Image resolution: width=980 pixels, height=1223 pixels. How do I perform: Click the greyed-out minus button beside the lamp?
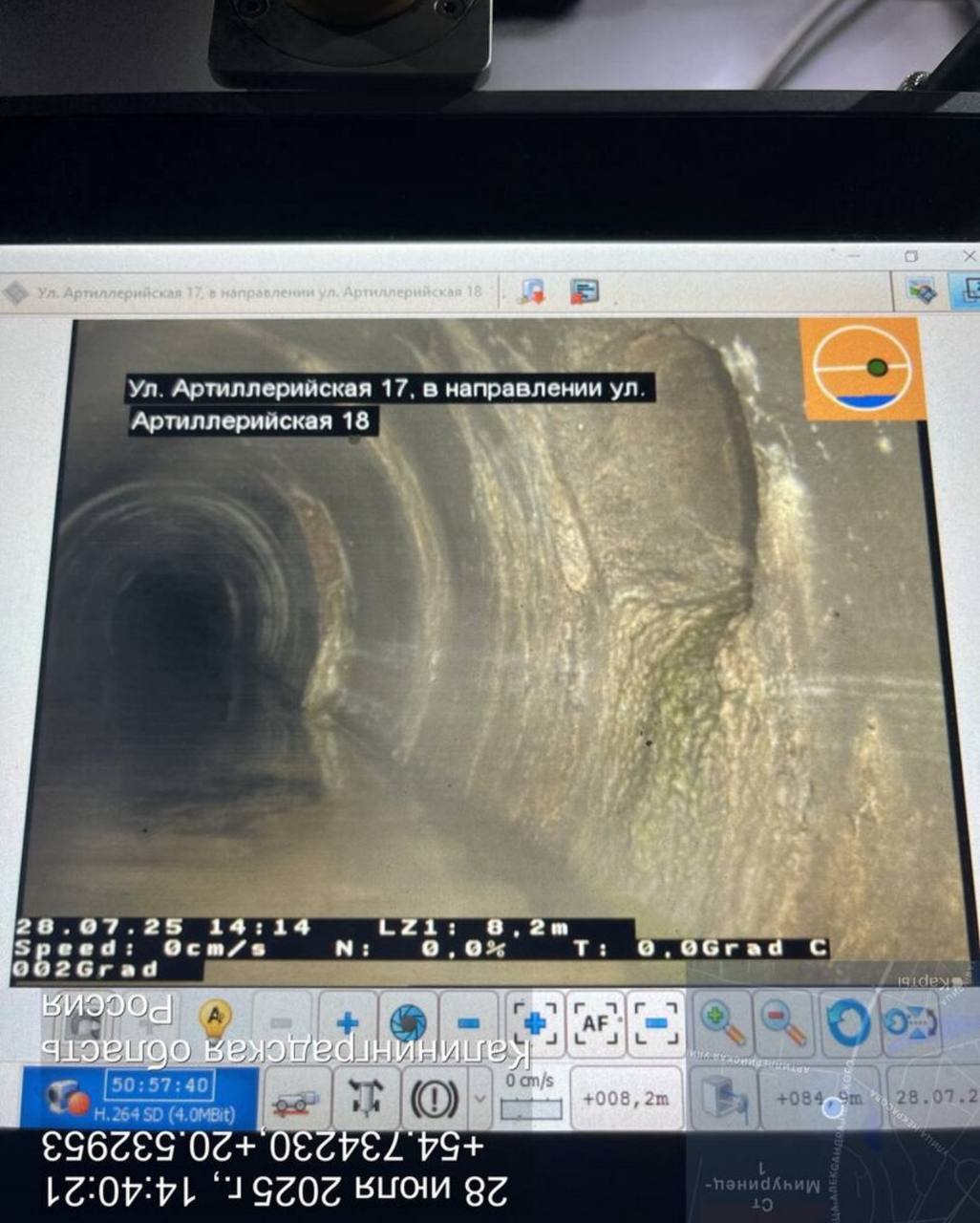pos(280,1022)
